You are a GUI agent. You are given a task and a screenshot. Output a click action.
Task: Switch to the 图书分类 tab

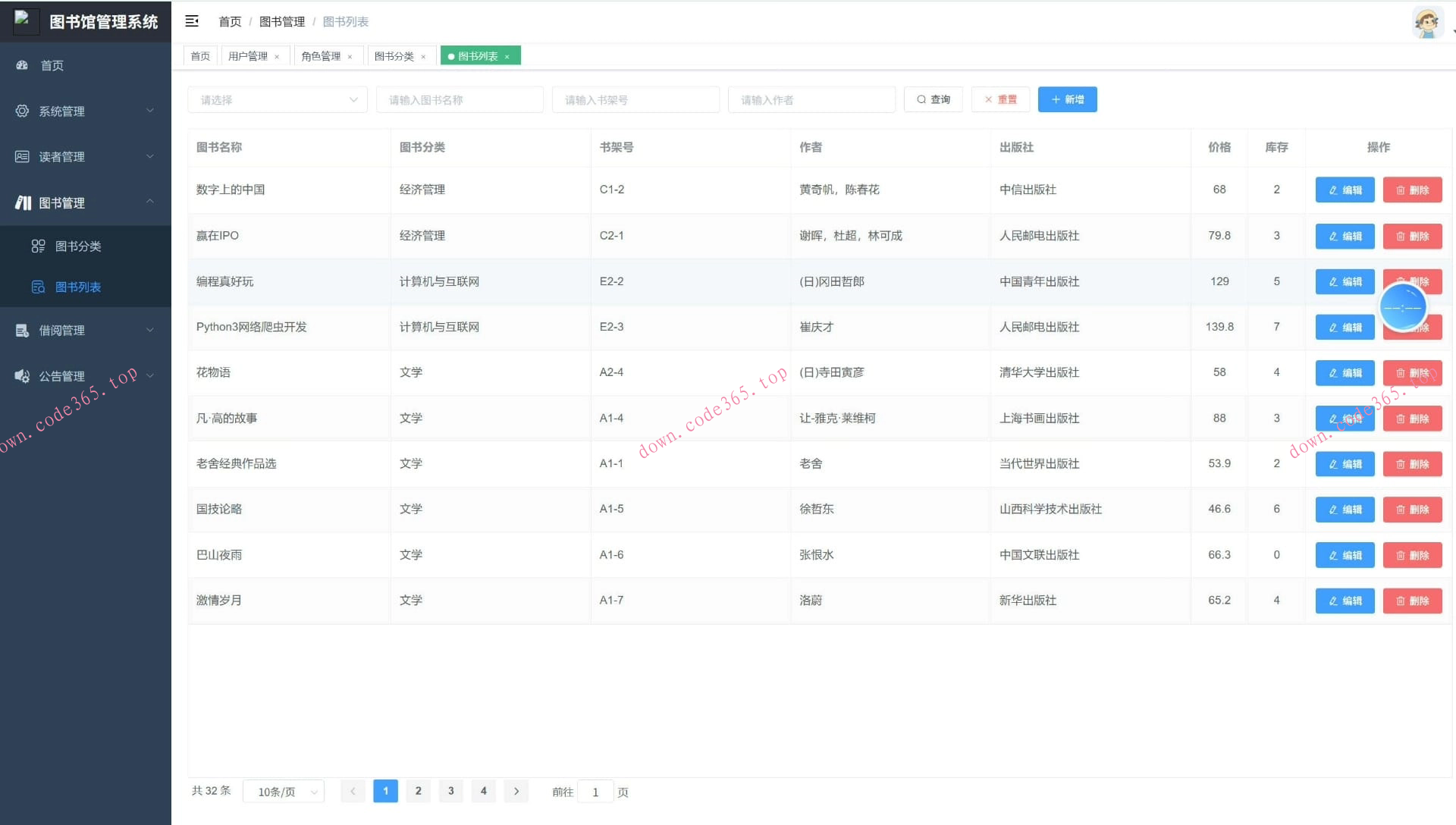[x=394, y=55]
